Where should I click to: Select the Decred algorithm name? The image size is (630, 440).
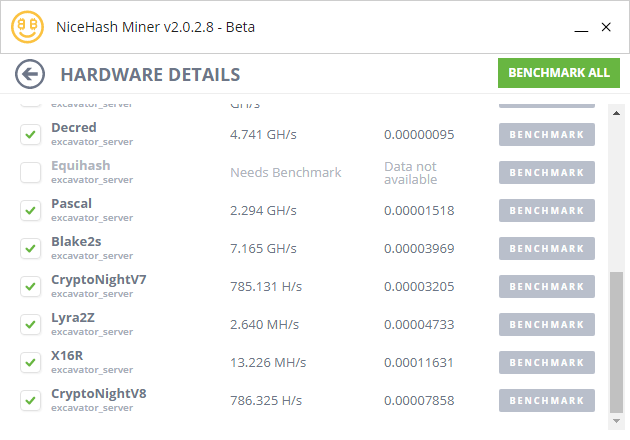[x=74, y=127]
